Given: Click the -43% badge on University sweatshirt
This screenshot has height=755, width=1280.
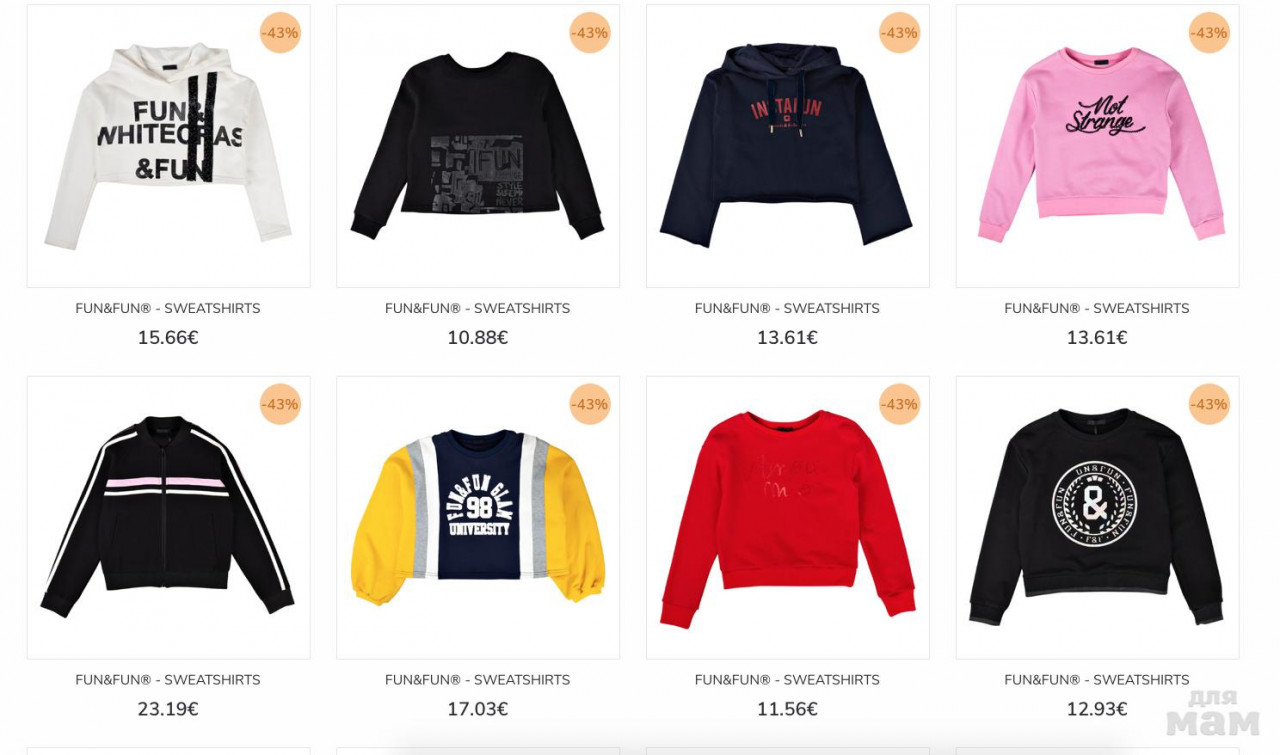Looking at the screenshot, I should click(590, 404).
